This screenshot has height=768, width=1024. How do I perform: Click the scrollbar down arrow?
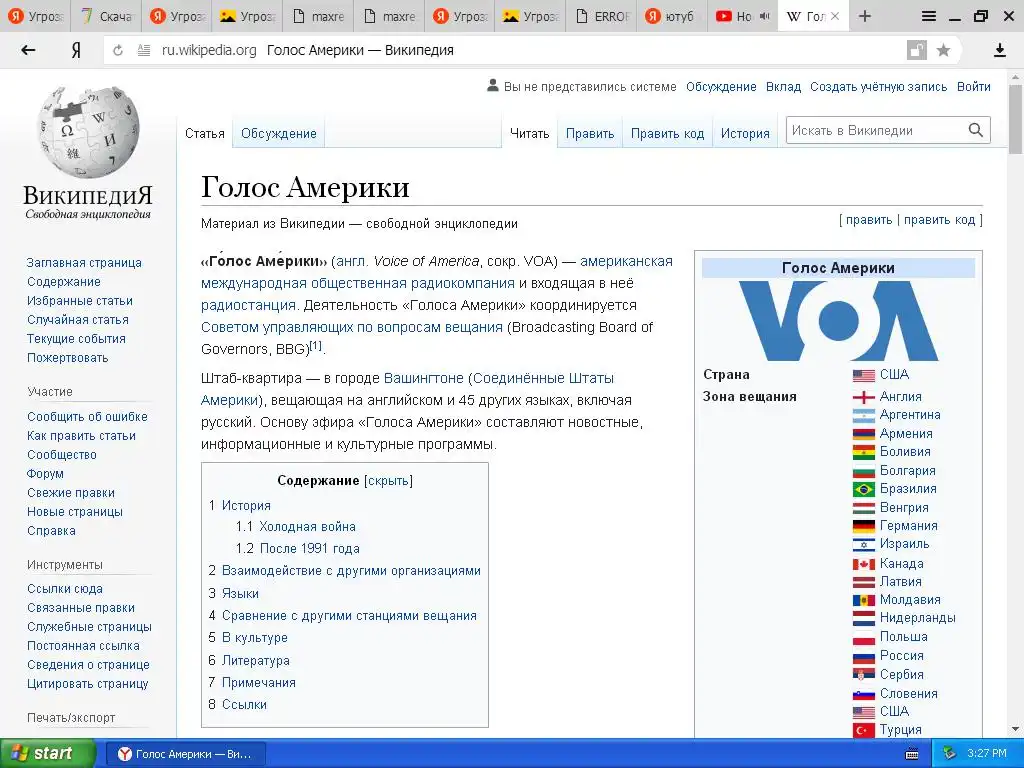click(x=1015, y=728)
